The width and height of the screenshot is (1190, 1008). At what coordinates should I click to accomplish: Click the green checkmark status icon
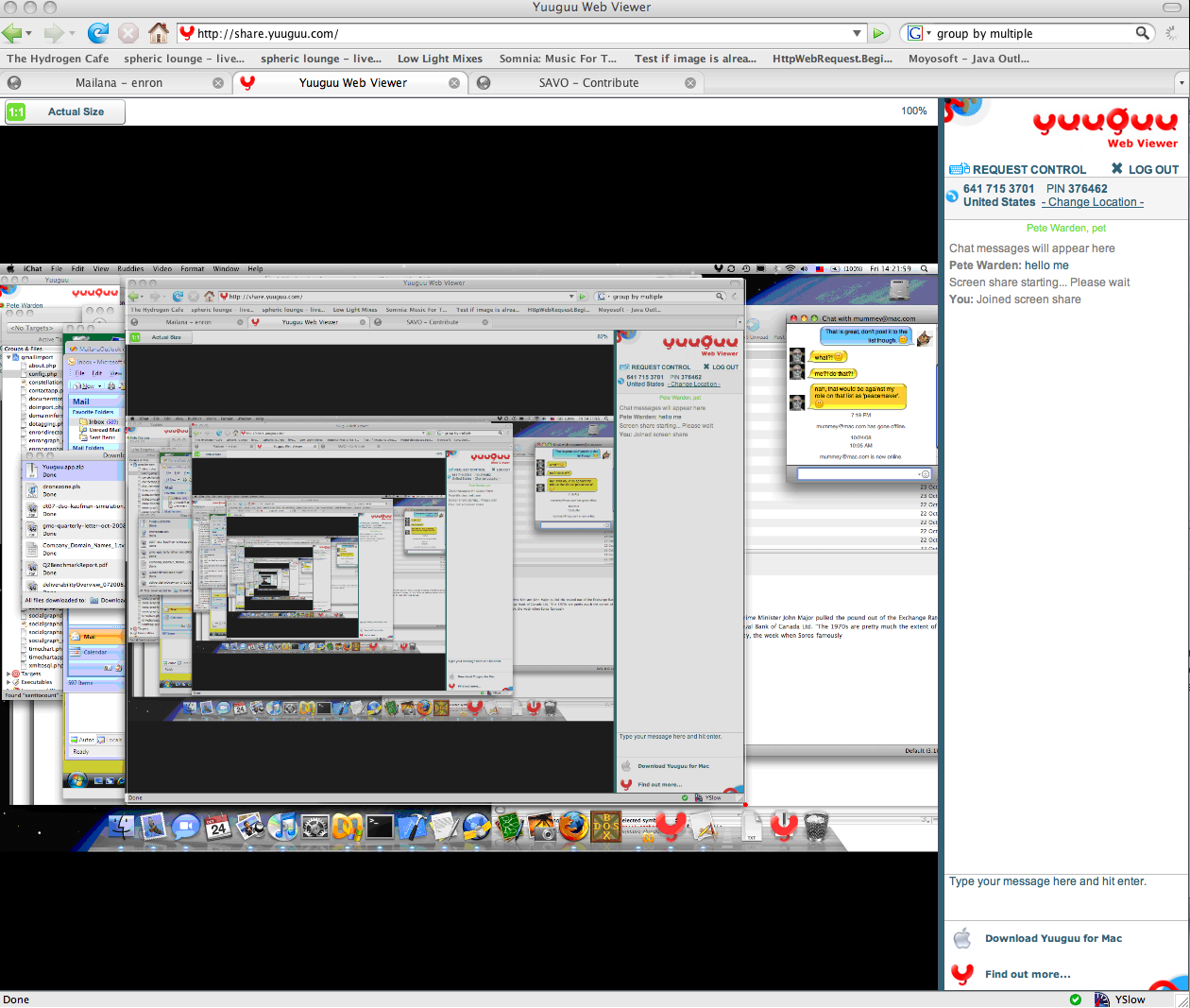pyautogui.click(x=1076, y=999)
